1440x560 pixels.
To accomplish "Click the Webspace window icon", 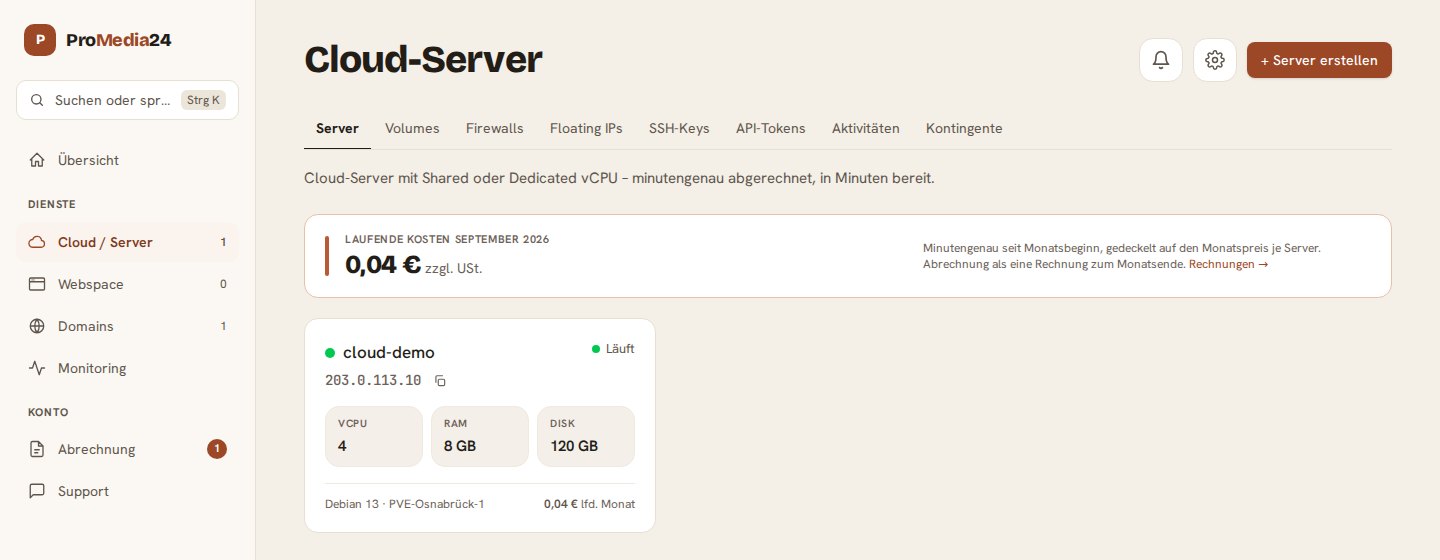I will pos(37,284).
